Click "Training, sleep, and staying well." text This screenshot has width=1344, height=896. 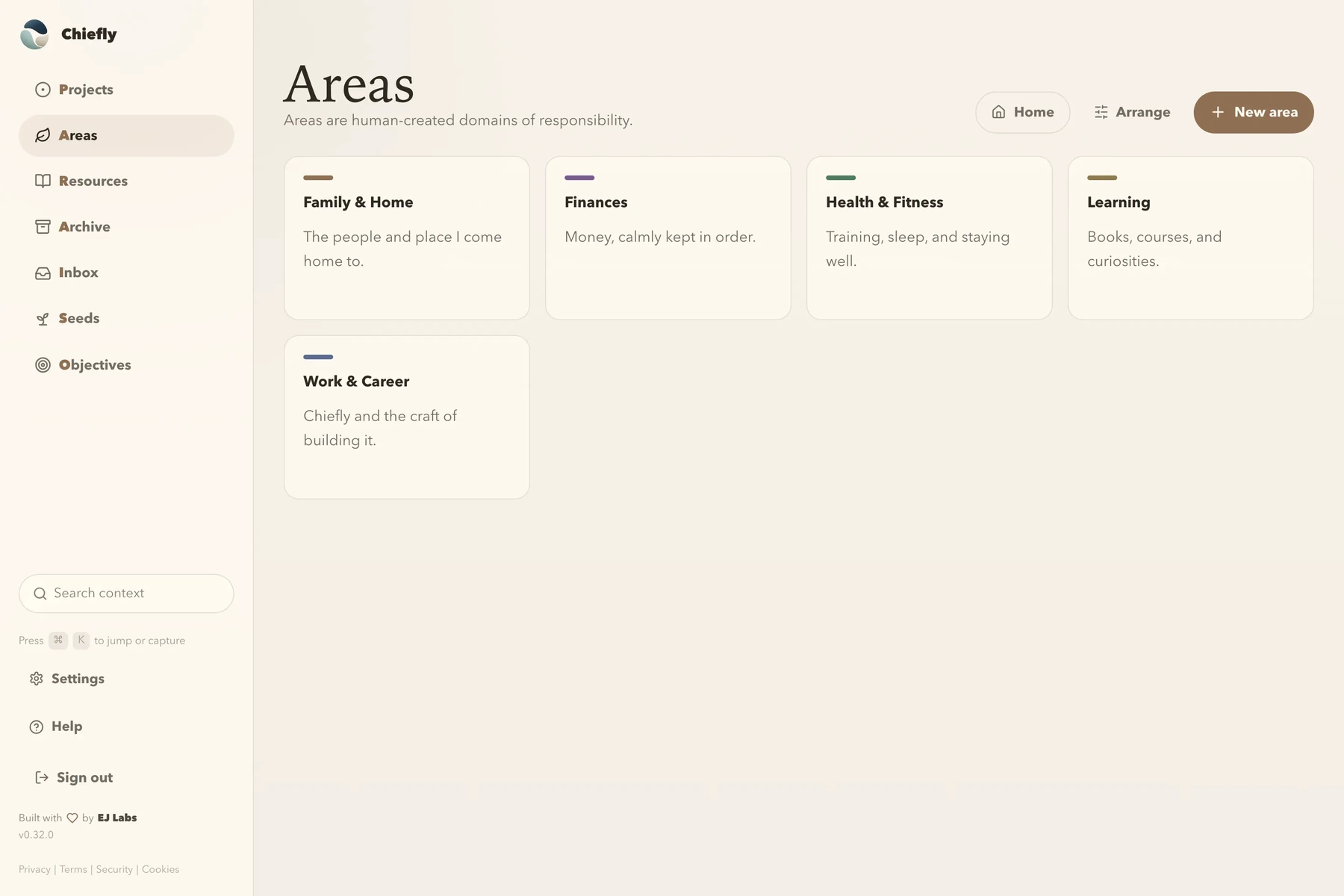918,249
